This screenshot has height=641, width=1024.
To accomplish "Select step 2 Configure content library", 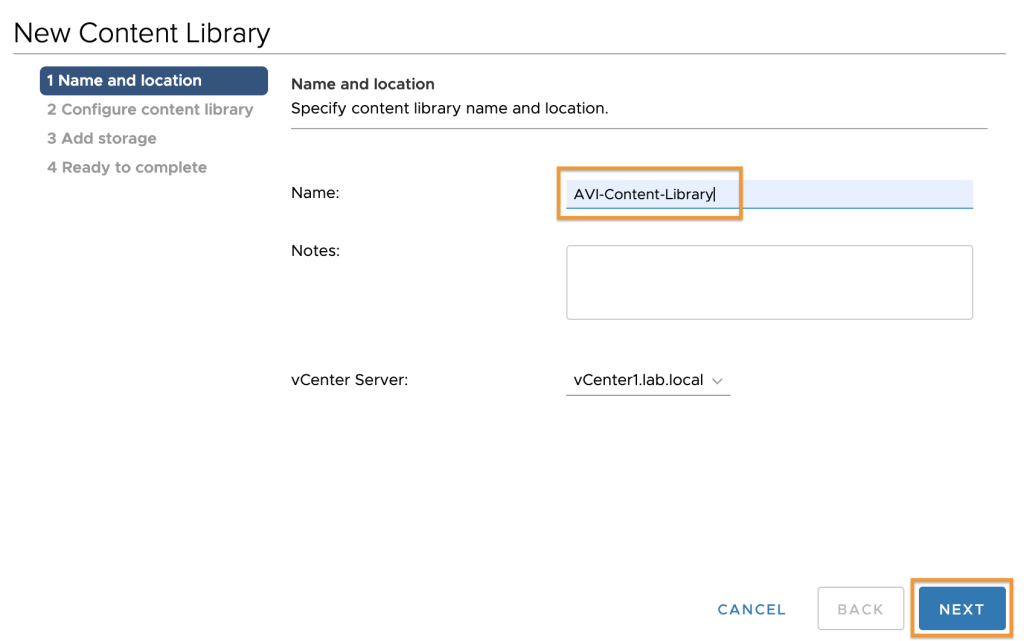I will (150, 109).
